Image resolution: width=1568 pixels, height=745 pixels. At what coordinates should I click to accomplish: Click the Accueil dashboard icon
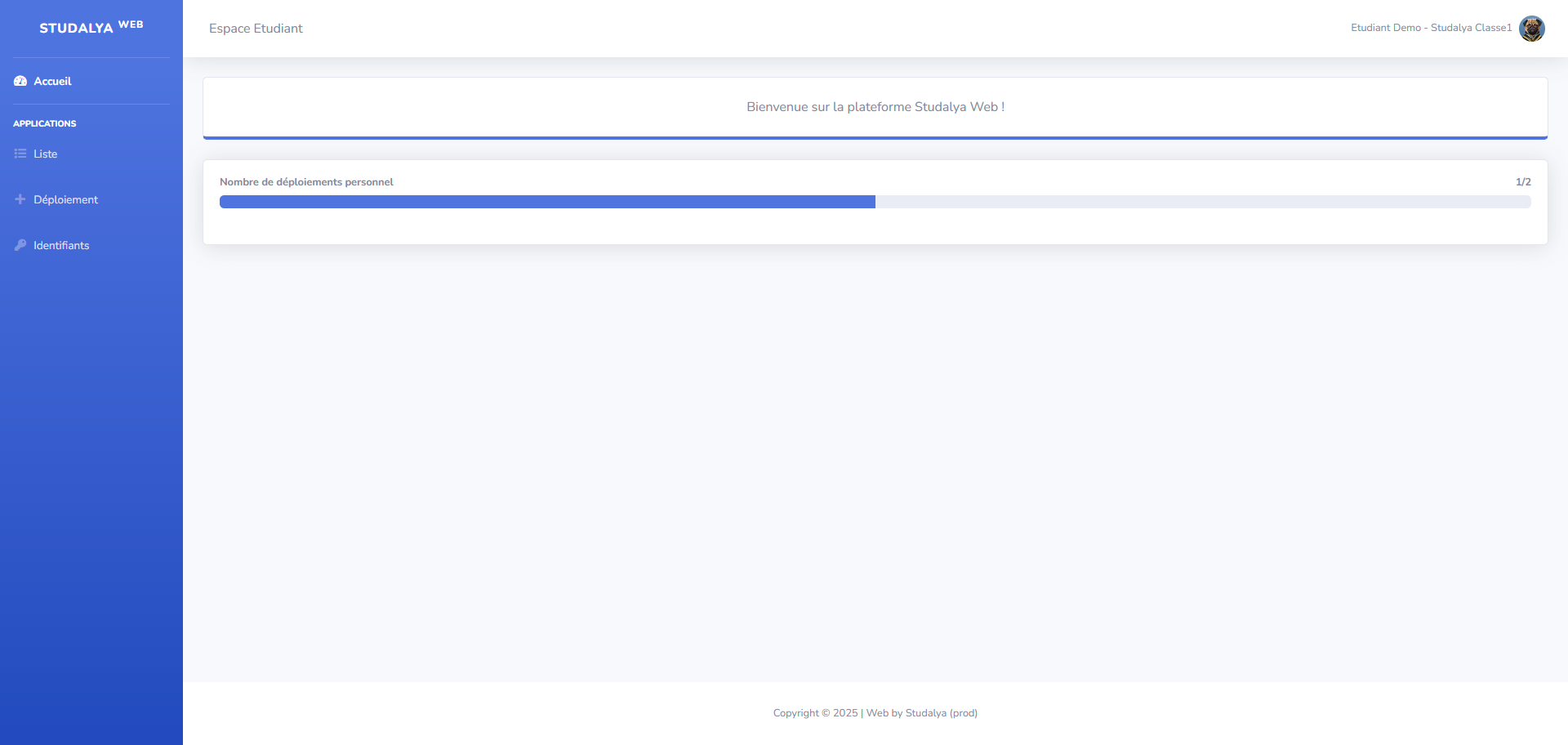click(20, 81)
